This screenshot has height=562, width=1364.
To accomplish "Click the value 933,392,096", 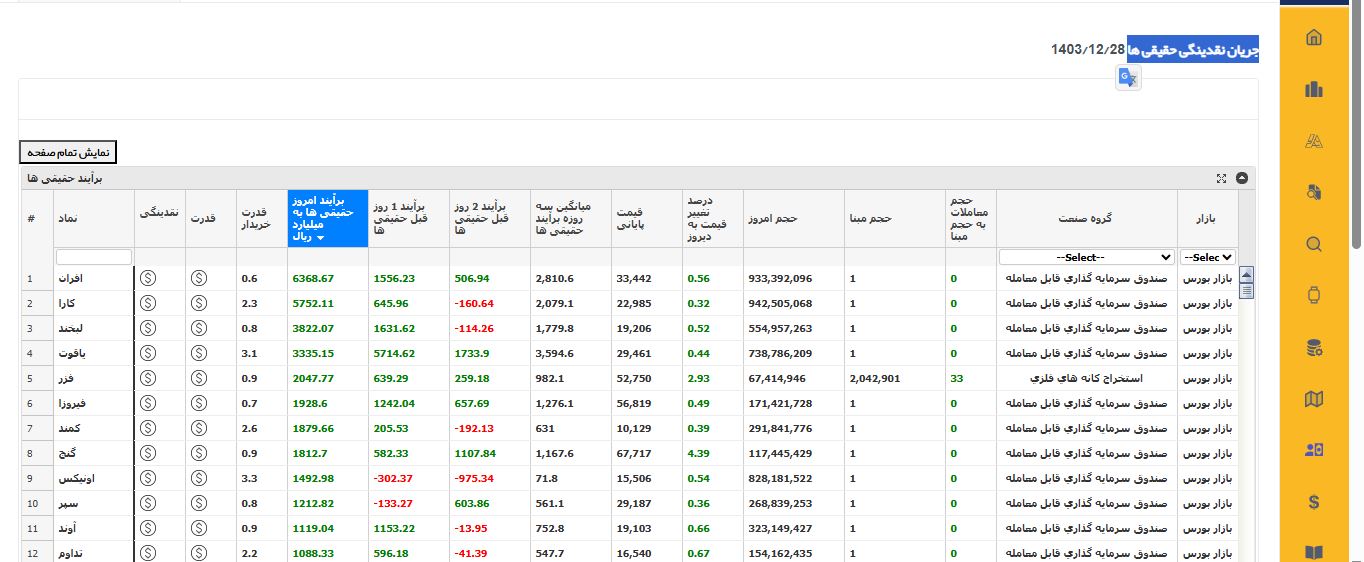I will coord(780,279).
